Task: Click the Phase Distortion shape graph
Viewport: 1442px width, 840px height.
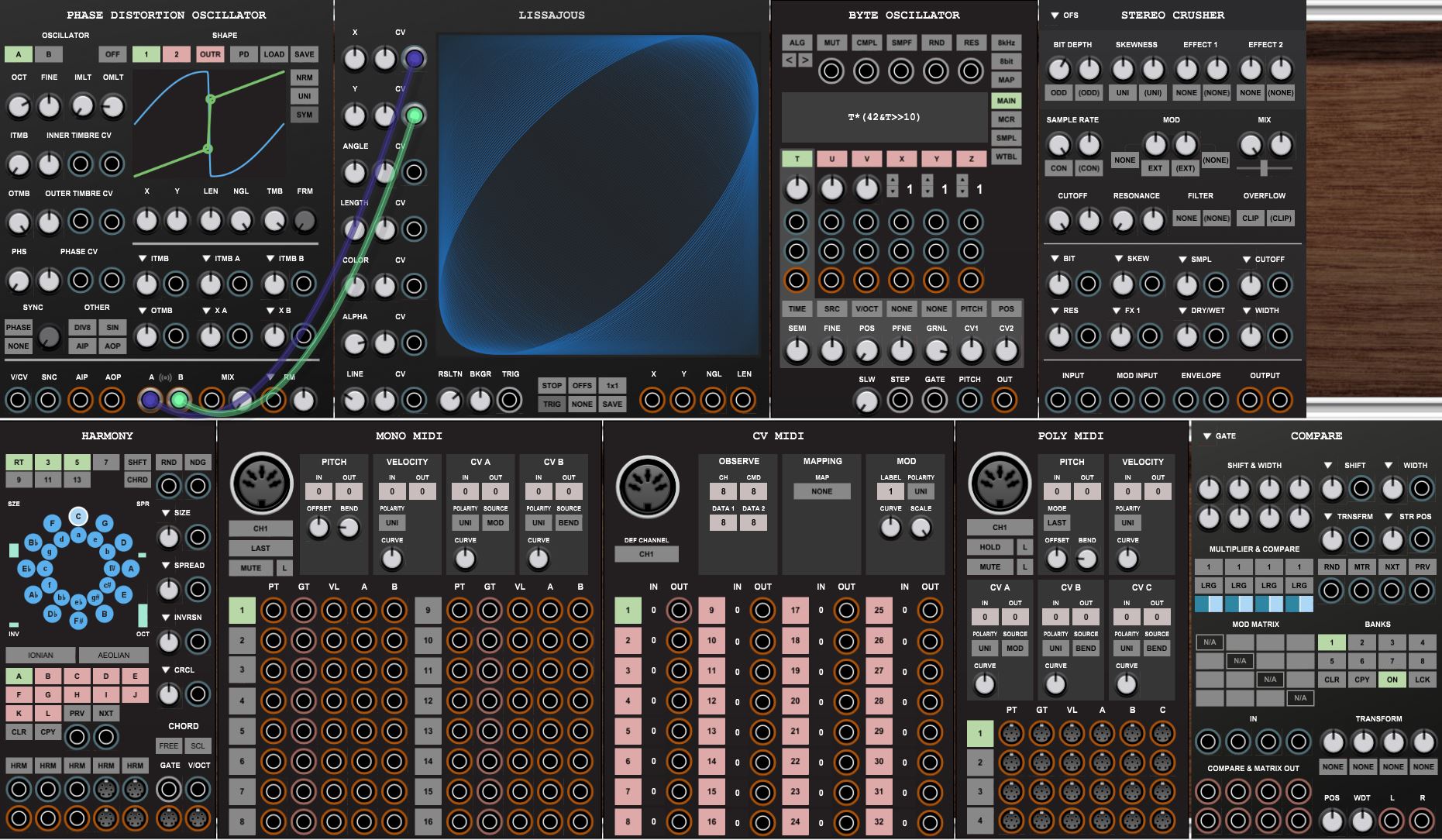Action: click(x=209, y=124)
